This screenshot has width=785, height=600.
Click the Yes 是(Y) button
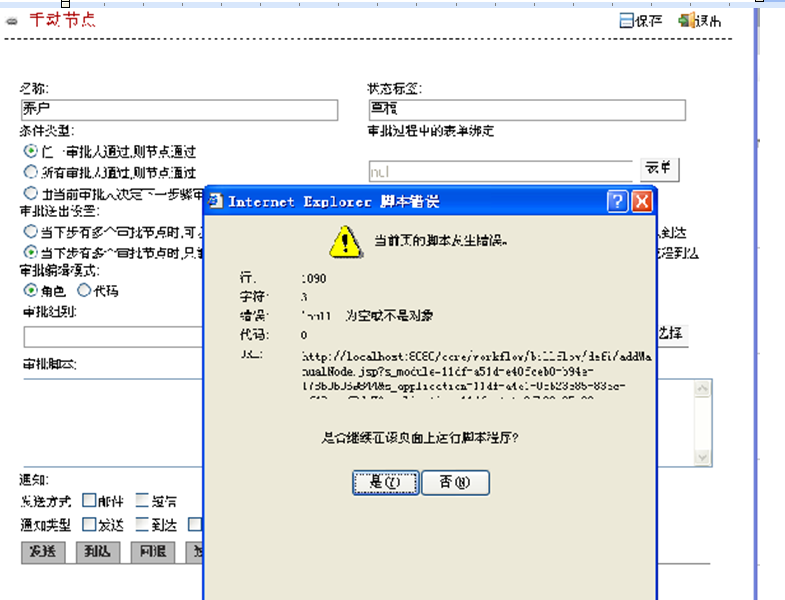click(x=385, y=482)
